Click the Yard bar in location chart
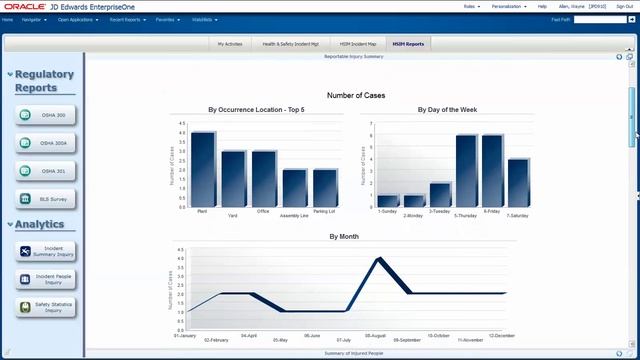Image resolution: width=640 pixels, height=360 pixels. pos(234,179)
